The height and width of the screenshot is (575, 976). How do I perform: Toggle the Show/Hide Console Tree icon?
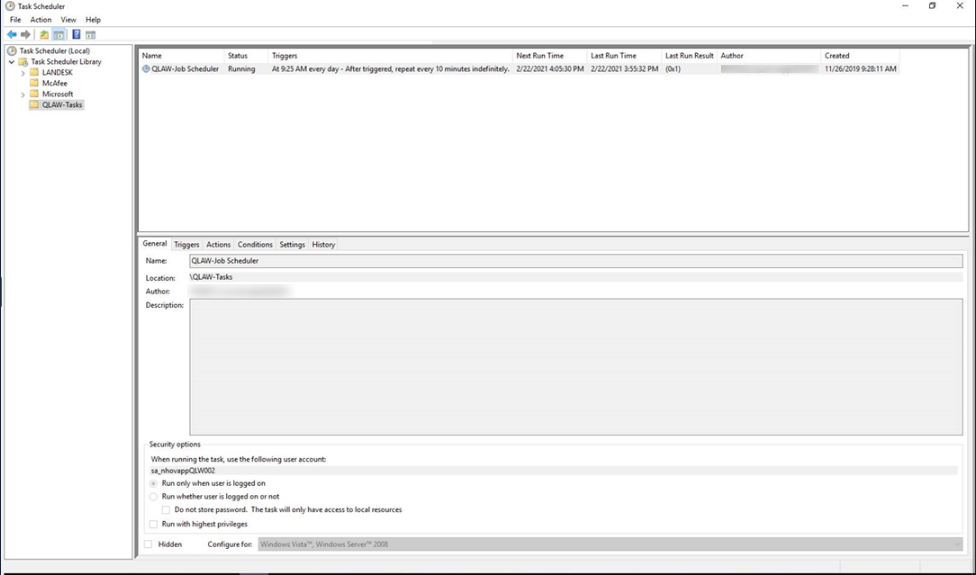tap(59, 35)
